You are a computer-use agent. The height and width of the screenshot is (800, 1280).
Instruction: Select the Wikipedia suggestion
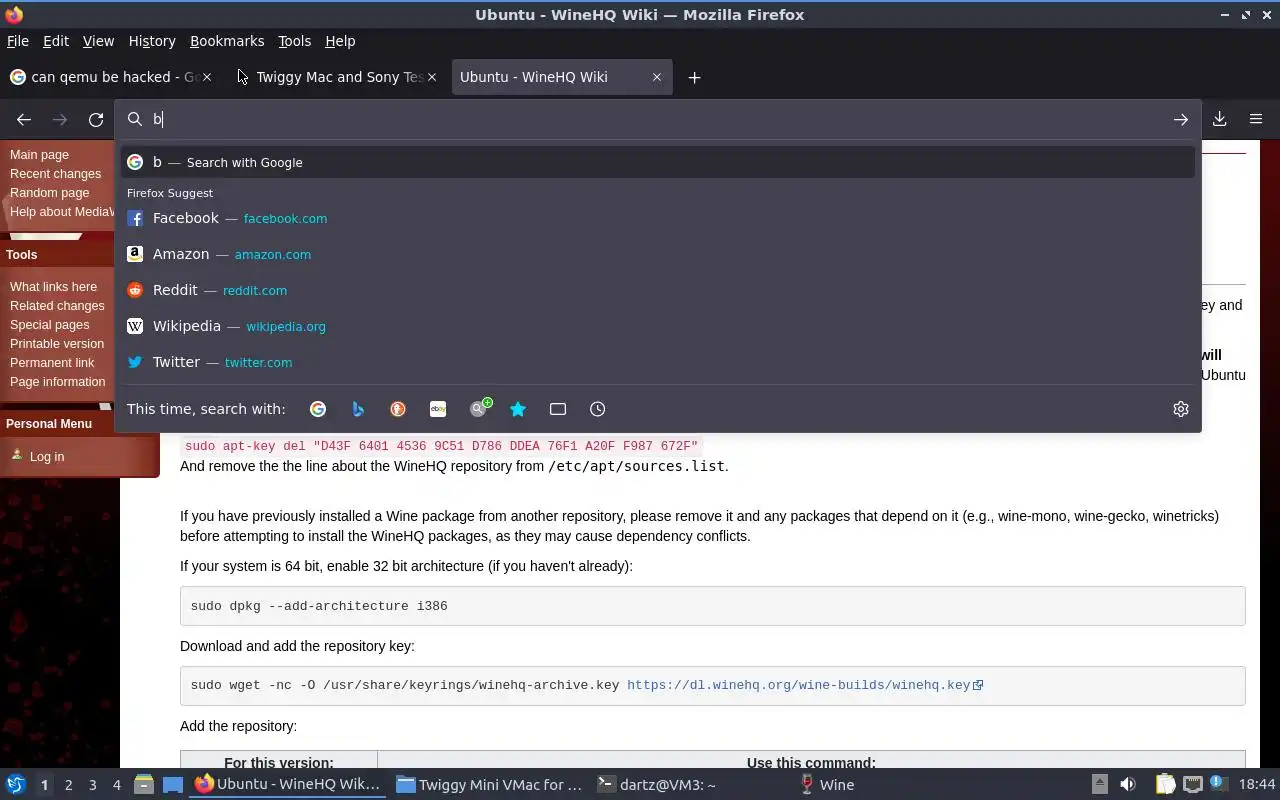(x=658, y=326)
